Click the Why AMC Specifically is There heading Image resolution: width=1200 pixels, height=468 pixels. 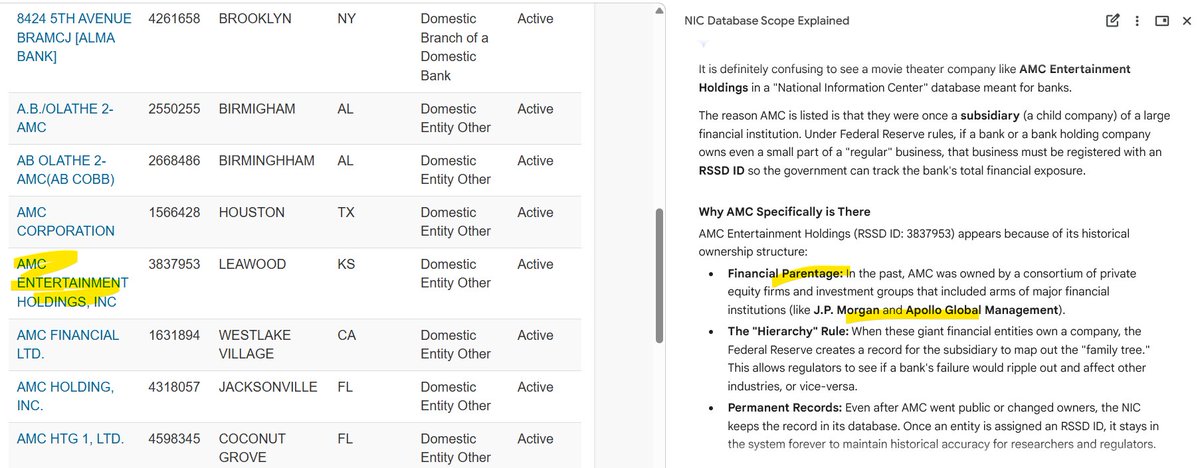point(784,212)
